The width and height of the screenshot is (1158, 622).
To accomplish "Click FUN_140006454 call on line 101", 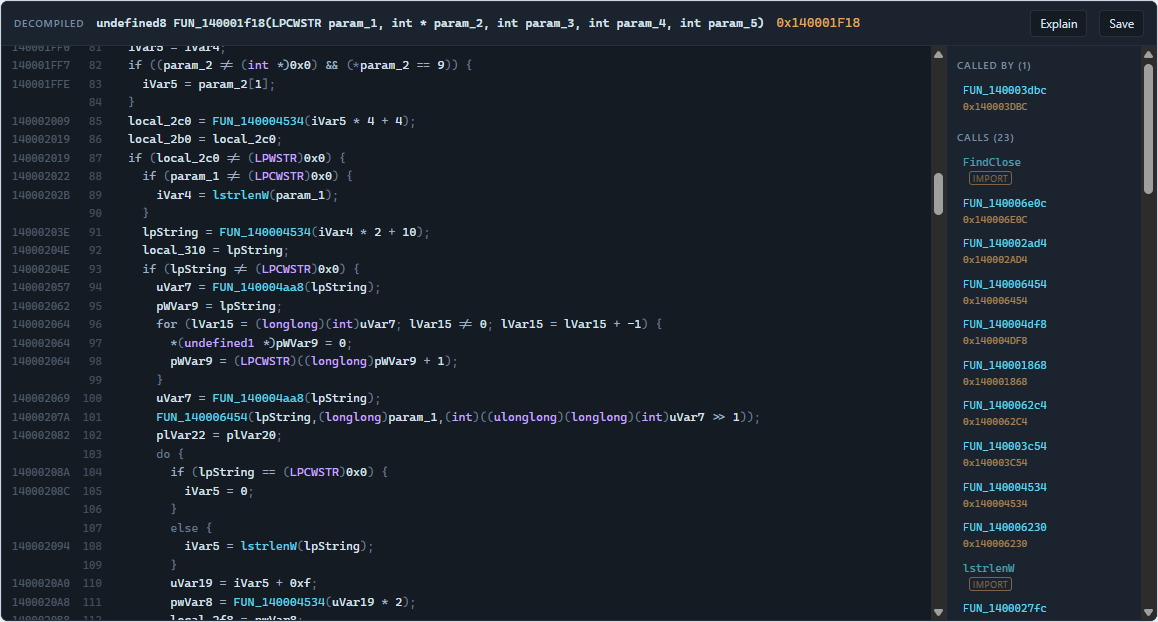I will (202, 417).
